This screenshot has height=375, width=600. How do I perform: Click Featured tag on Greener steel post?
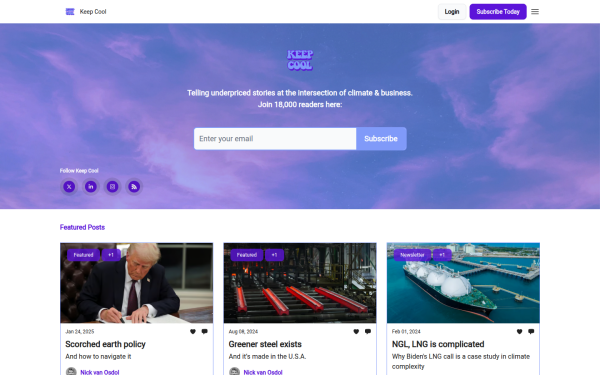(x=247, y=255)
